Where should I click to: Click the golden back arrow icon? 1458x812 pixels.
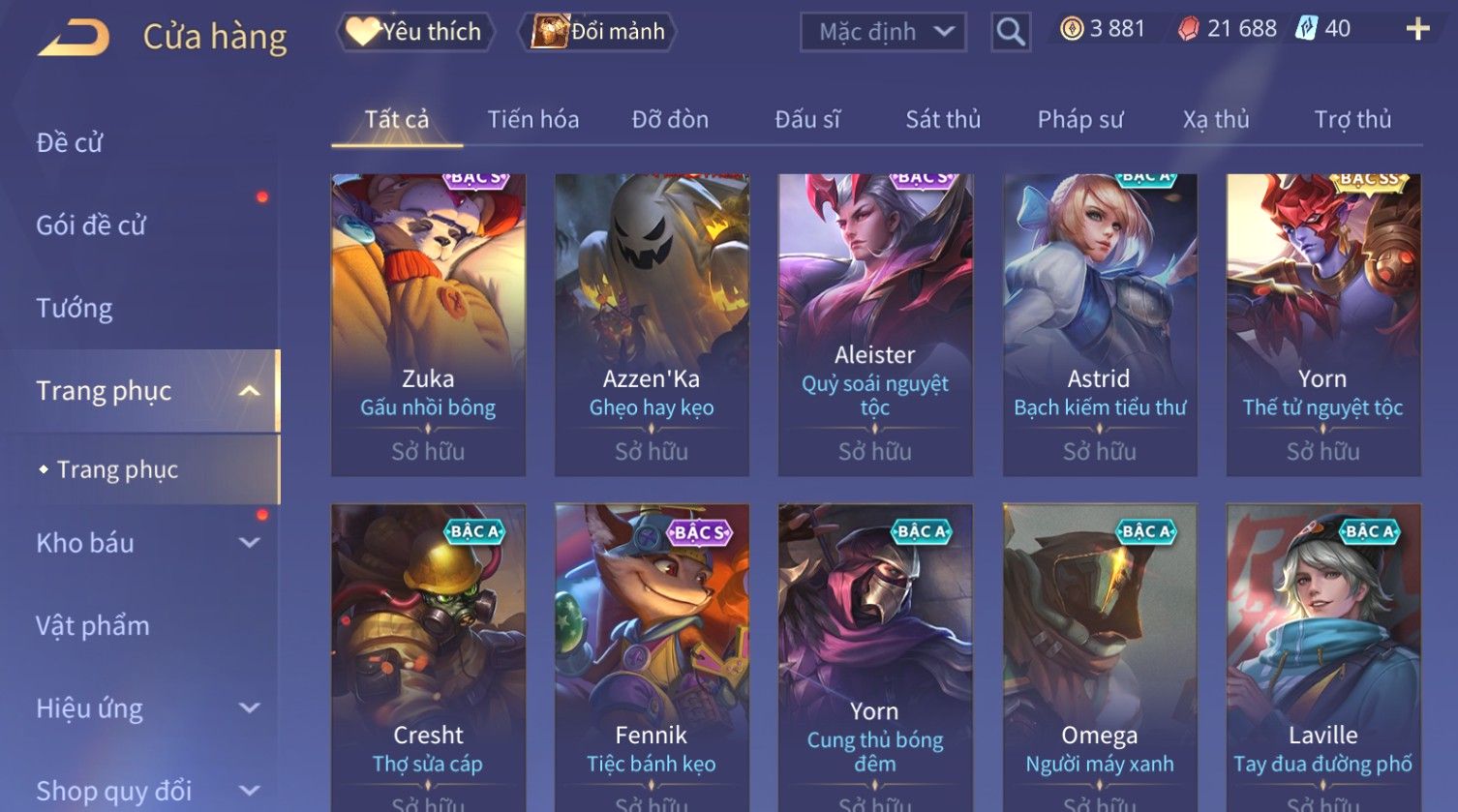[x=74, y=37]
